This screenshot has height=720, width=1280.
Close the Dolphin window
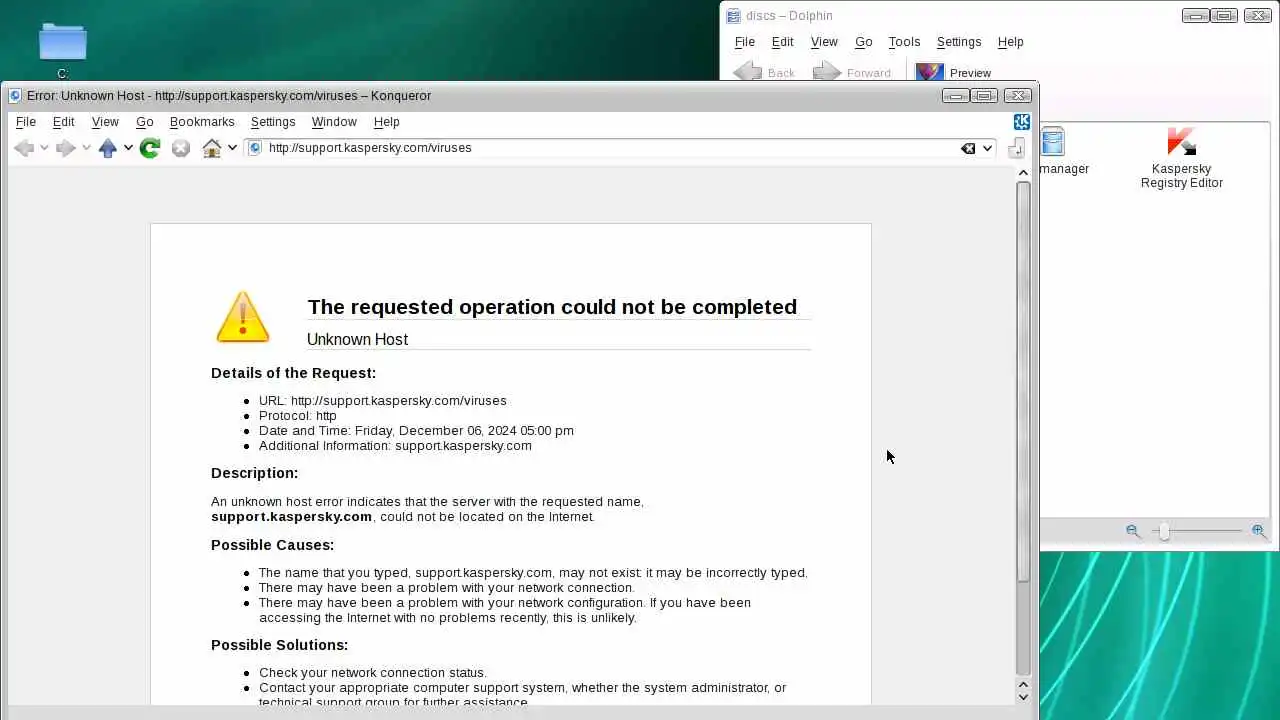click(x=1257, y=16)
